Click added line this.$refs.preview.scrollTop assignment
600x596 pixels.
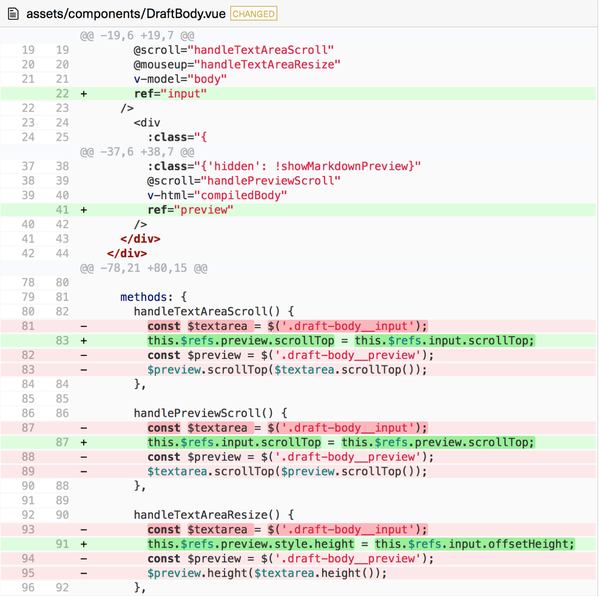[x=298, y=341]
